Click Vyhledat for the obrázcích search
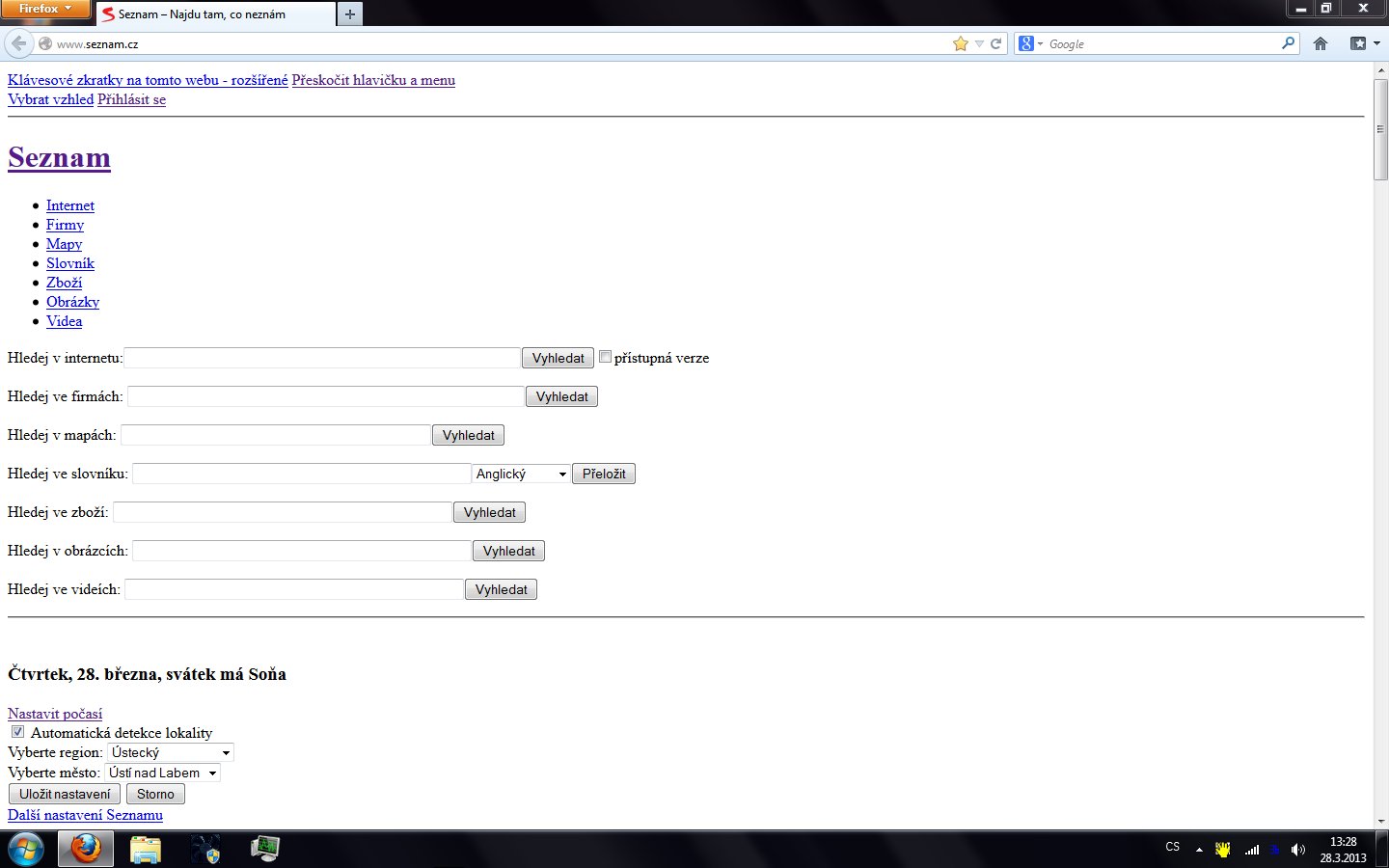 point(508,551)
